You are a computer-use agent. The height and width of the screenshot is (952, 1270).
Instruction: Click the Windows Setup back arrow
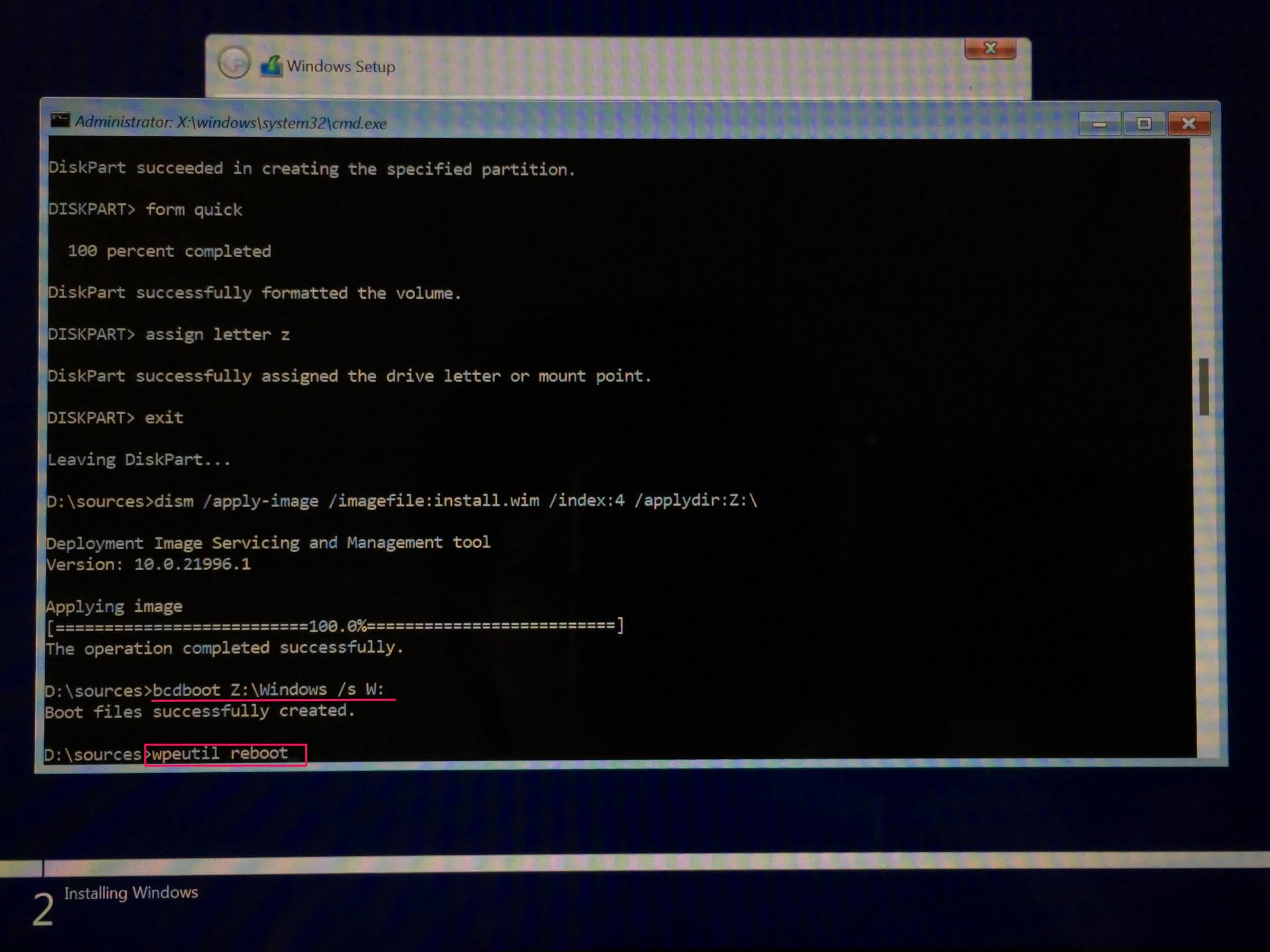(x=234, y=63)
